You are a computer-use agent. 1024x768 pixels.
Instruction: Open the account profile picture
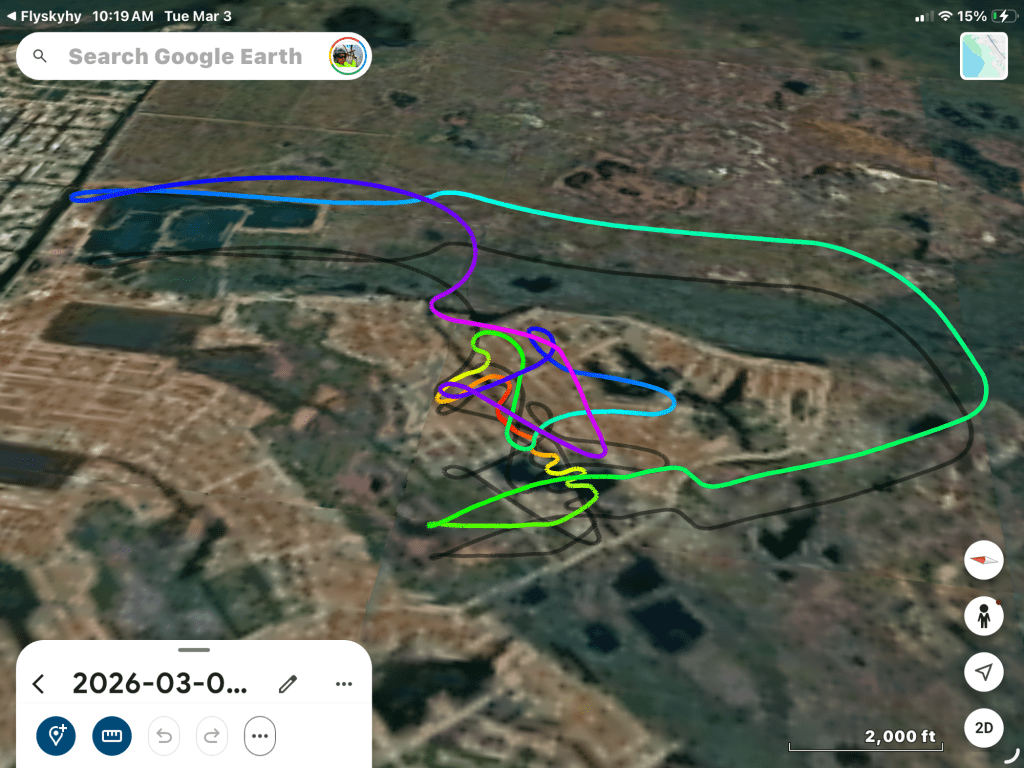pyautogui.click(x=347, y=56)
